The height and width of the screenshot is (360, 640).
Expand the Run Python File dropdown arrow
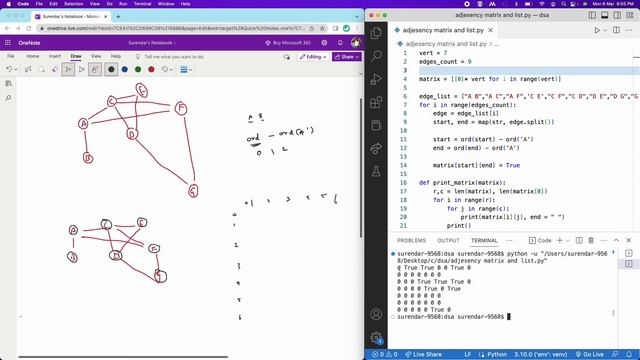tap(605, 30)
